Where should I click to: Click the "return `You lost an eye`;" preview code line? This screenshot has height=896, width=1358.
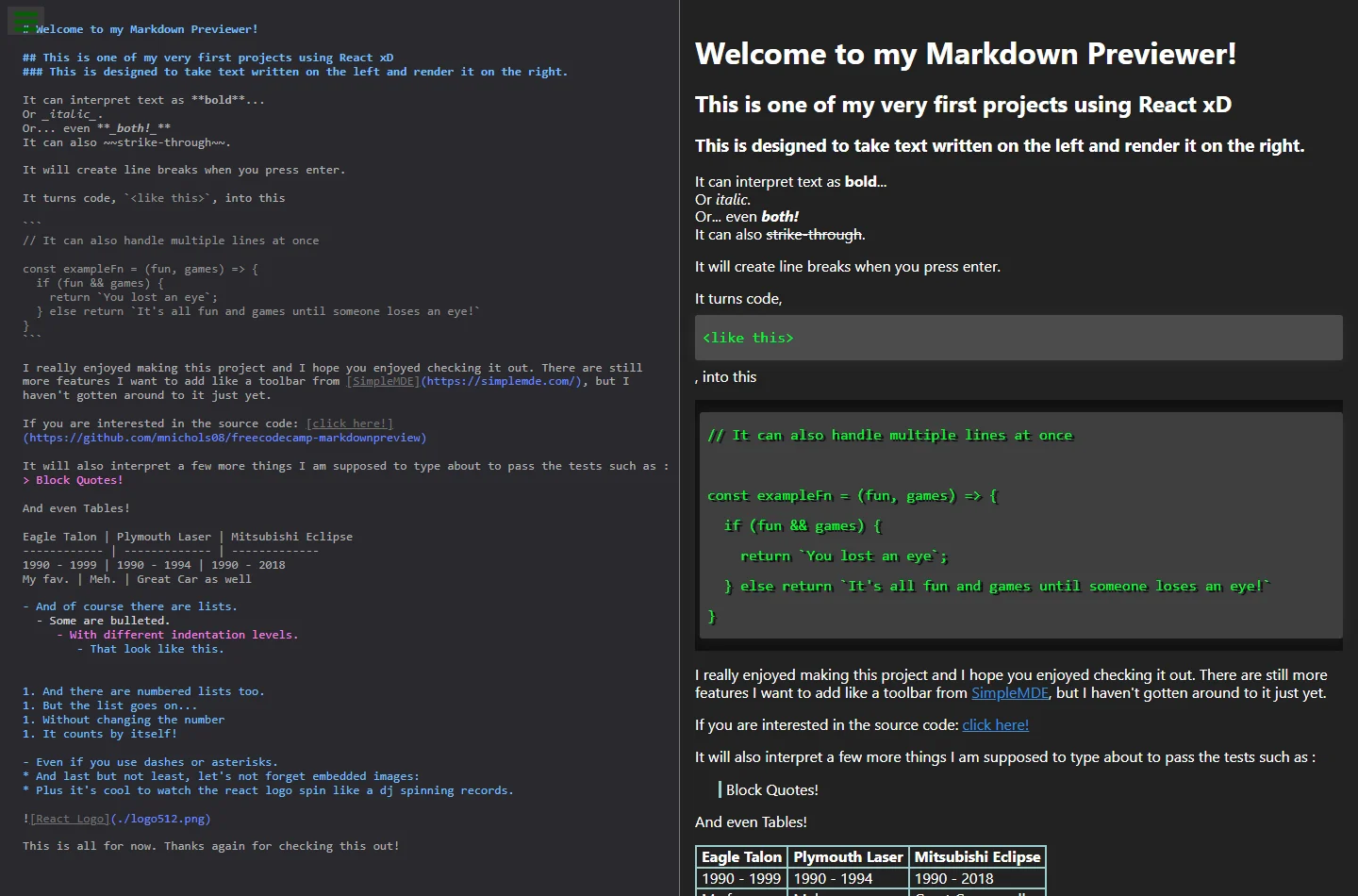[843, 556]
